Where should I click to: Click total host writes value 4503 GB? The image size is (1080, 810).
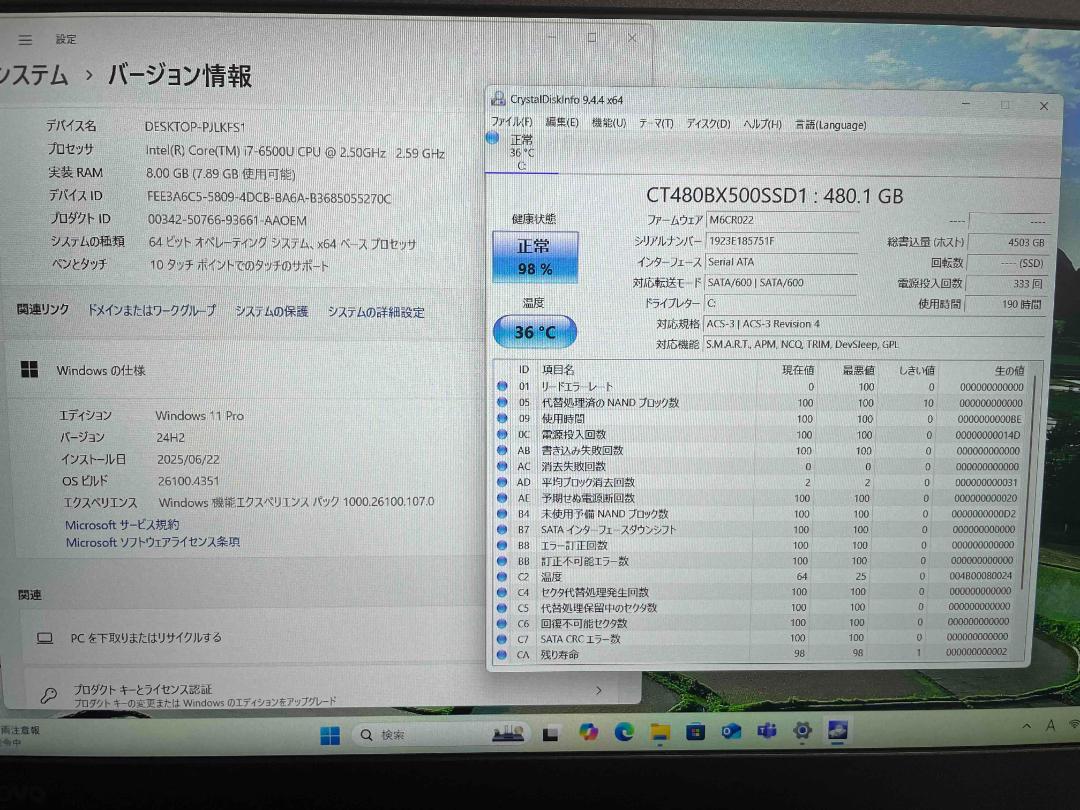(1008, 242)
